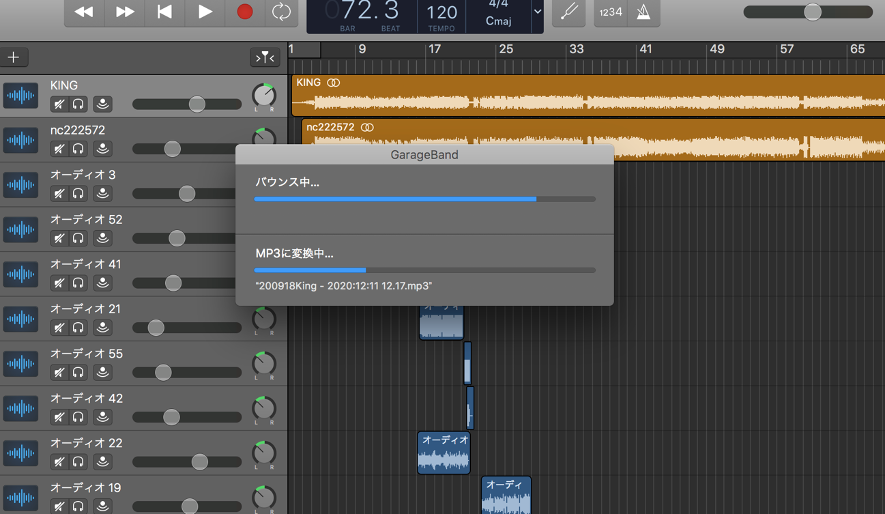Viewport: 885px width, 514px height.
Task: Select the オーディオ 41 track waveform icon
Action: [20, 274]
